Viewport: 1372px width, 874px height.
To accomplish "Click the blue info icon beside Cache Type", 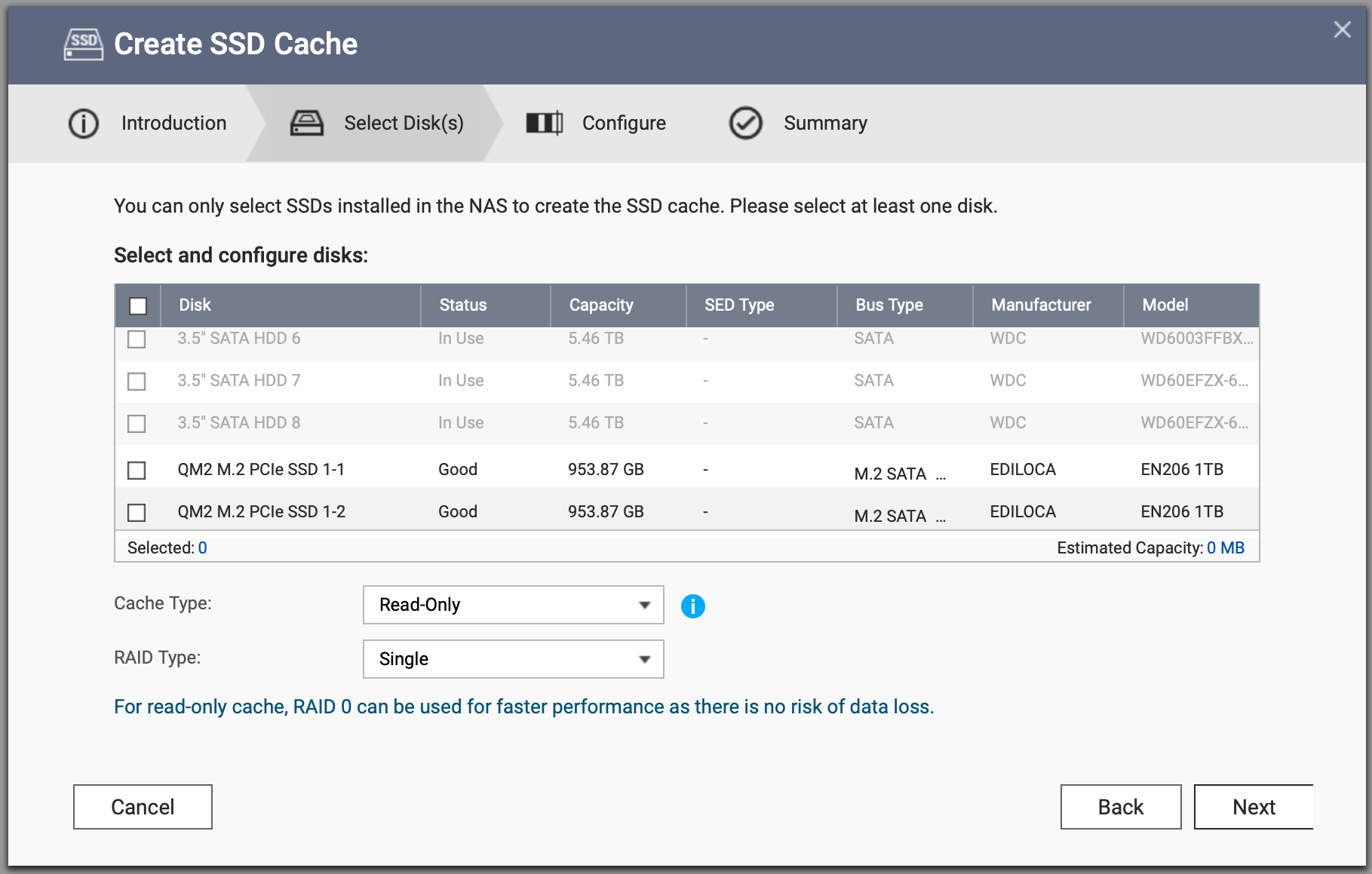I will coord(693,606).
